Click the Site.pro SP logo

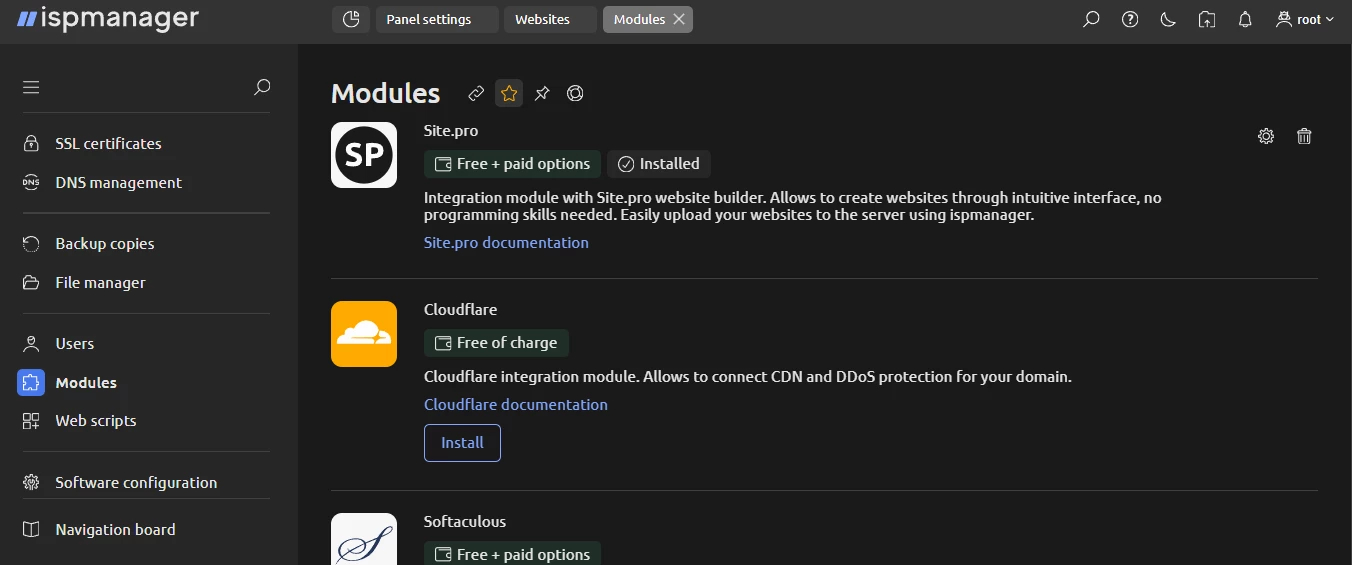point(364,155)
